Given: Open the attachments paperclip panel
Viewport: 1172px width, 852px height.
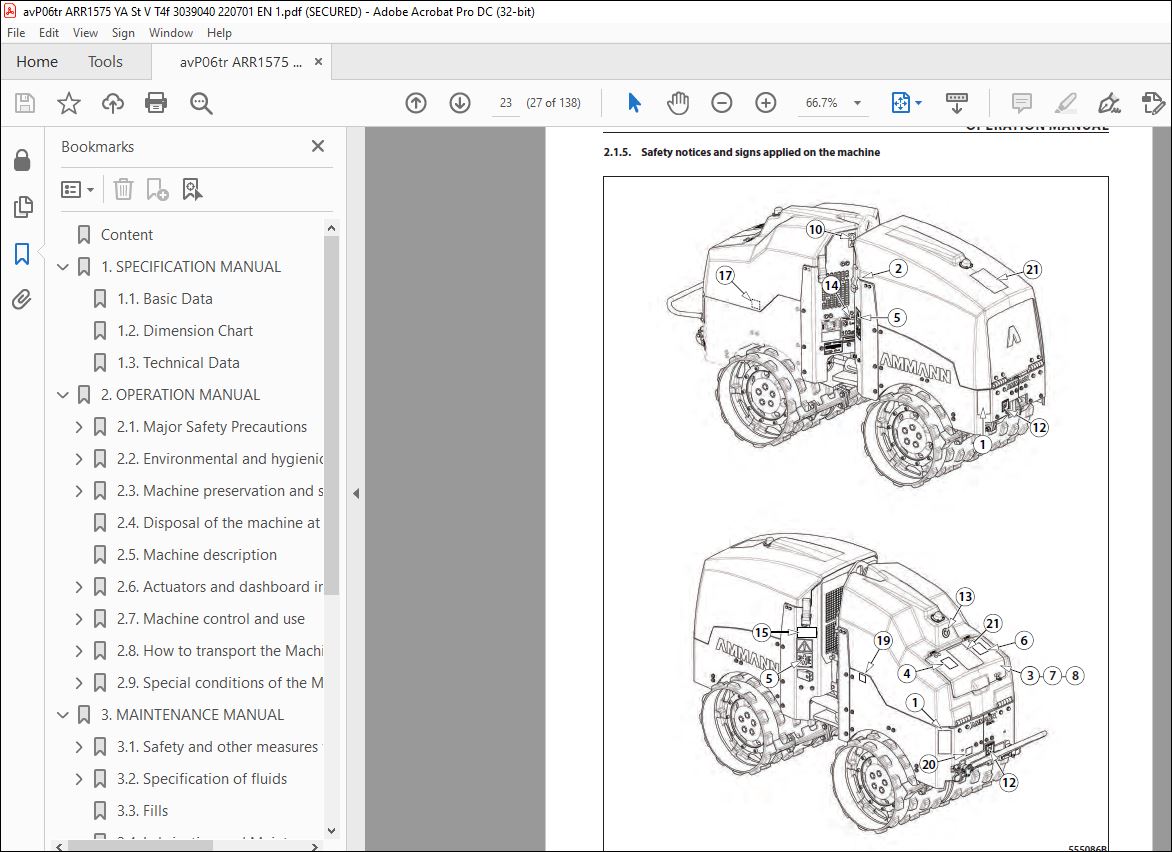Looking at the screenshot, I should tap(22, 300).
